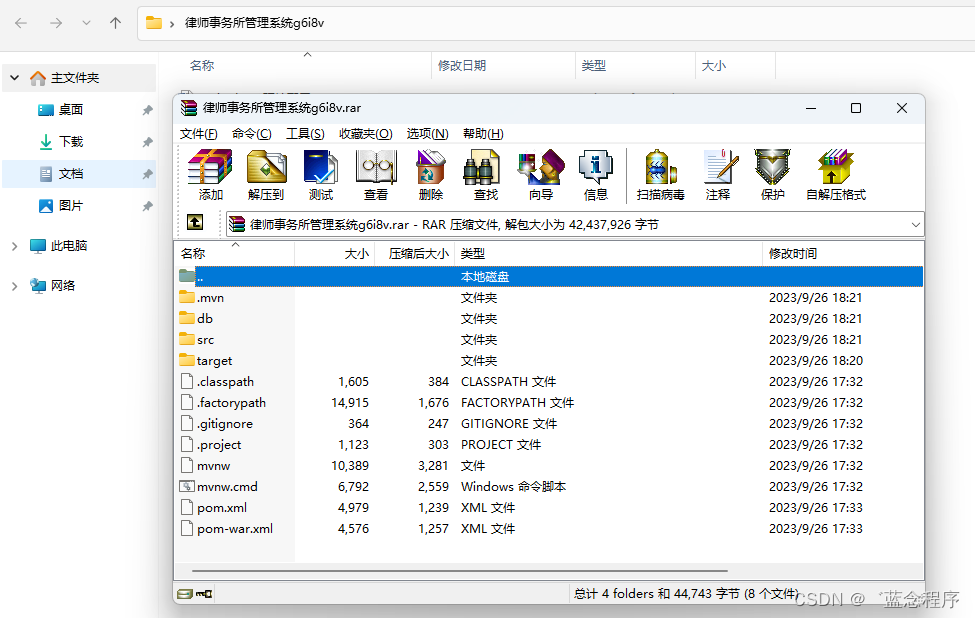Click Explorer up arrow button

point(116,23)
